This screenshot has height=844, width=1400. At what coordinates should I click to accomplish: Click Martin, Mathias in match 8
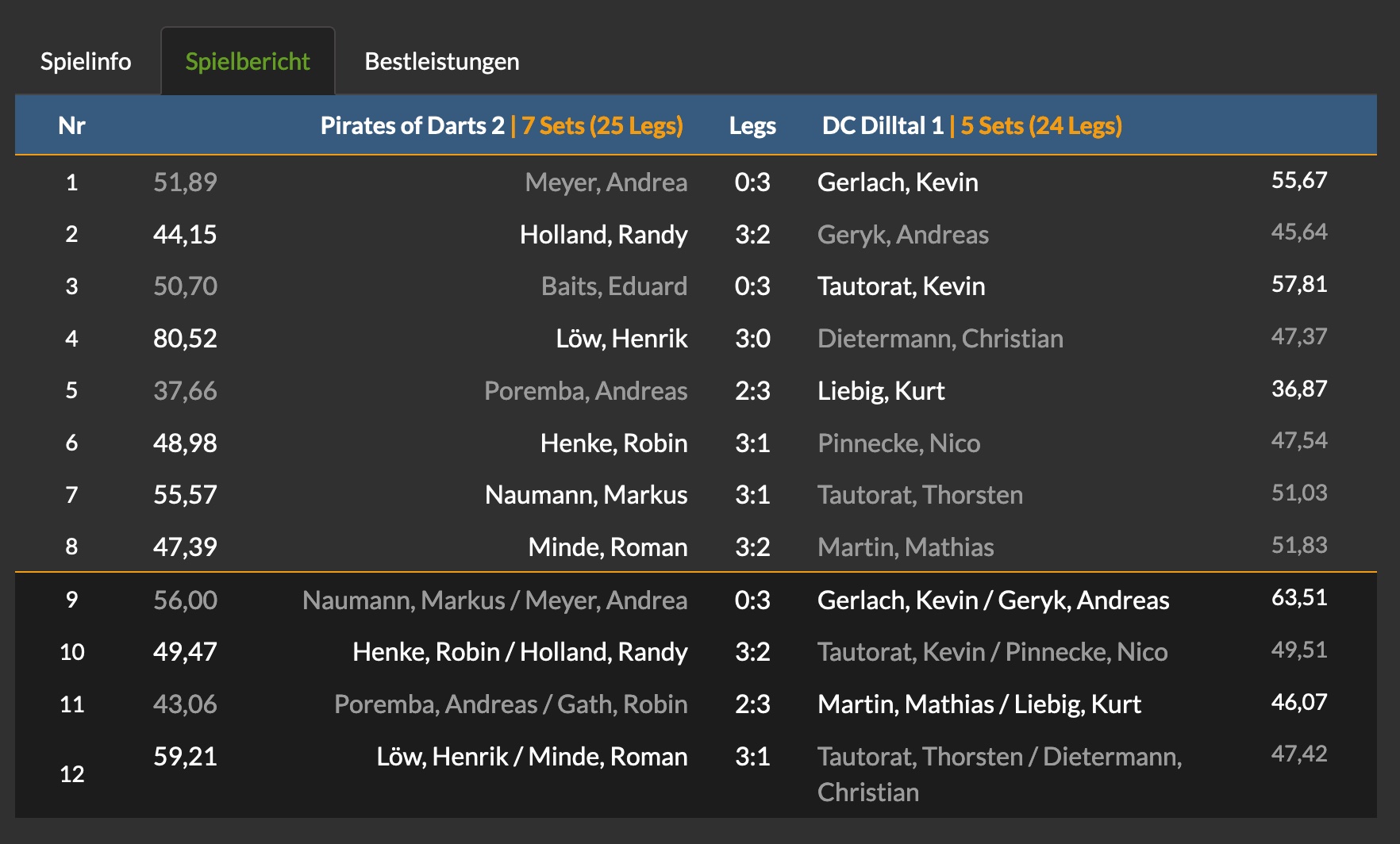[x=906, y=547]
